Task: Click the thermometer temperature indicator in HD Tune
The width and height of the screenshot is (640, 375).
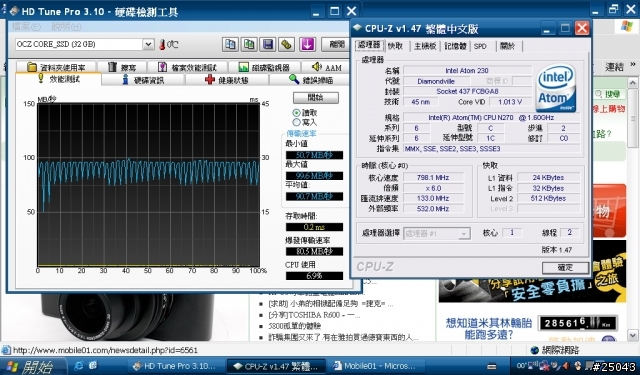Action: [162, 44]
